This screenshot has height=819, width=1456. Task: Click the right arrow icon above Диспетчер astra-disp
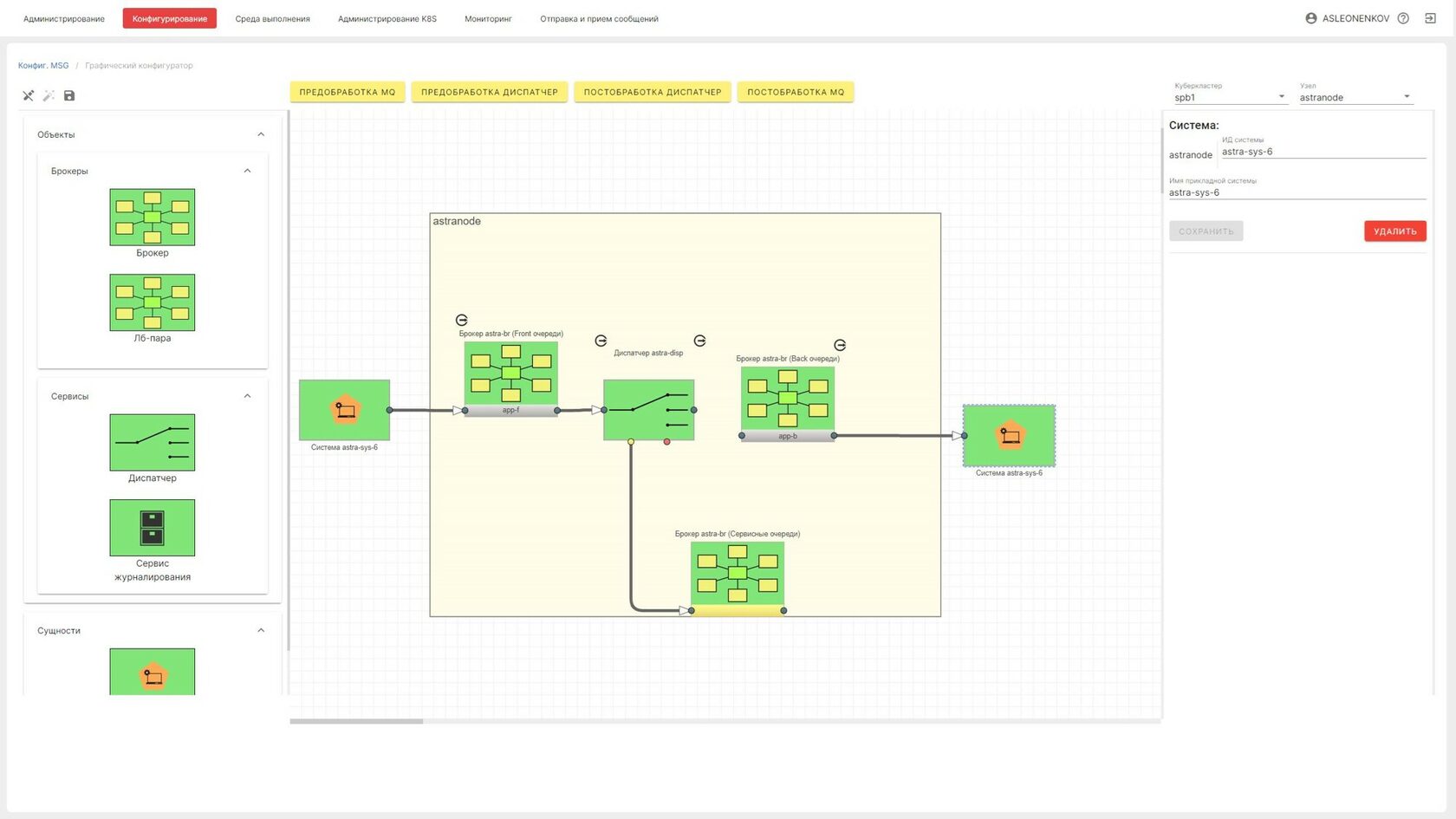(700, 341)
